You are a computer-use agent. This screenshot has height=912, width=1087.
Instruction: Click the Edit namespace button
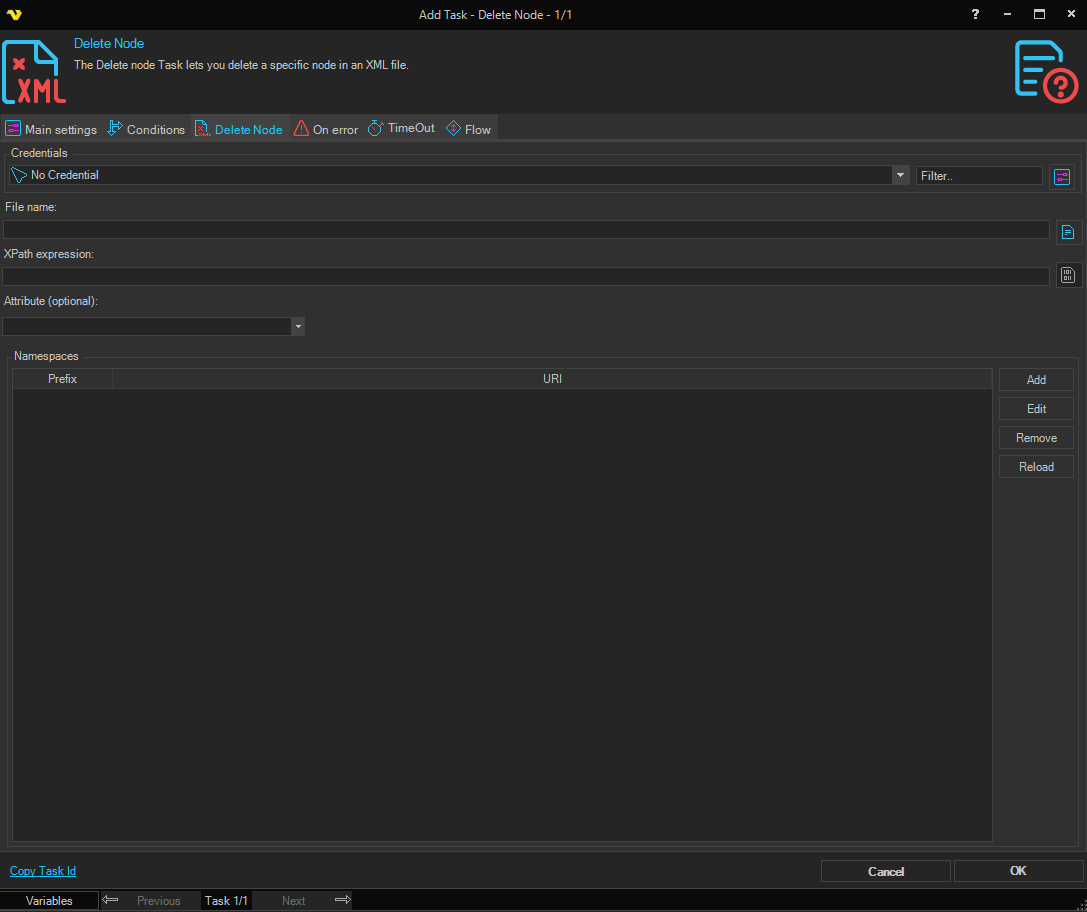click(x=1036, y=409)
